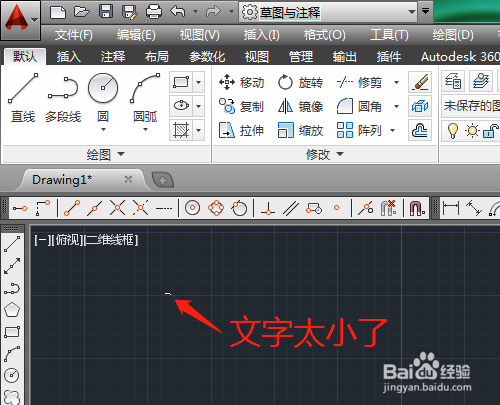Viewport: 500px width, 405px height.
Task: Open the 编辑(E) menu
Action: [136, 35]
